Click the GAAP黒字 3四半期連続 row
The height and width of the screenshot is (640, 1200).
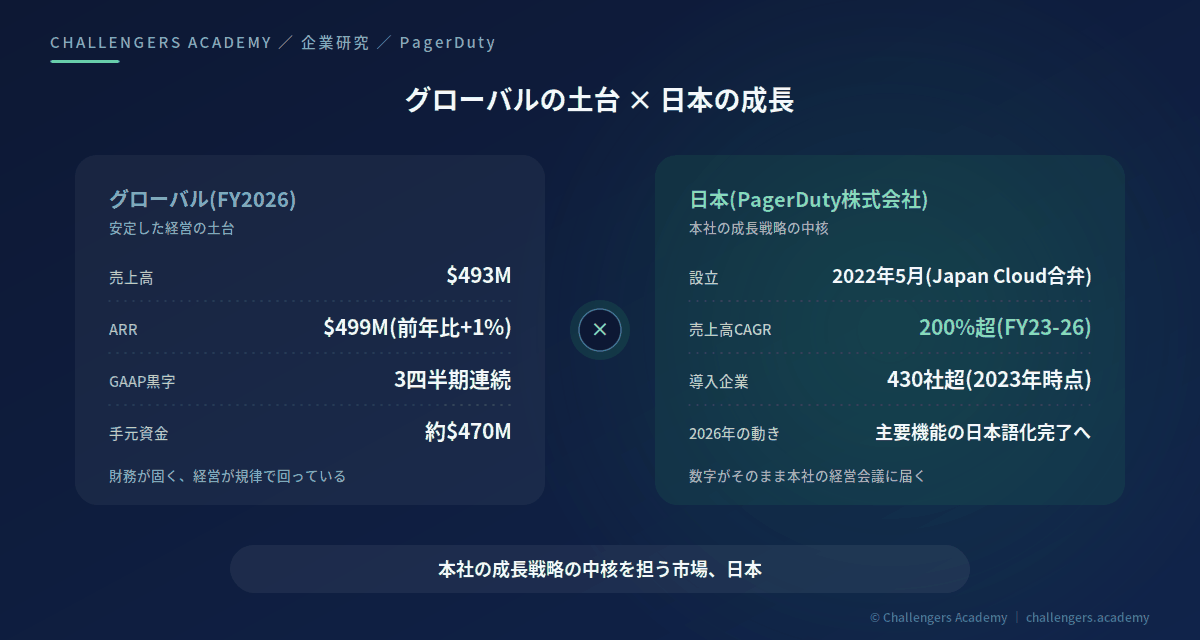click(x=310, y=380)
